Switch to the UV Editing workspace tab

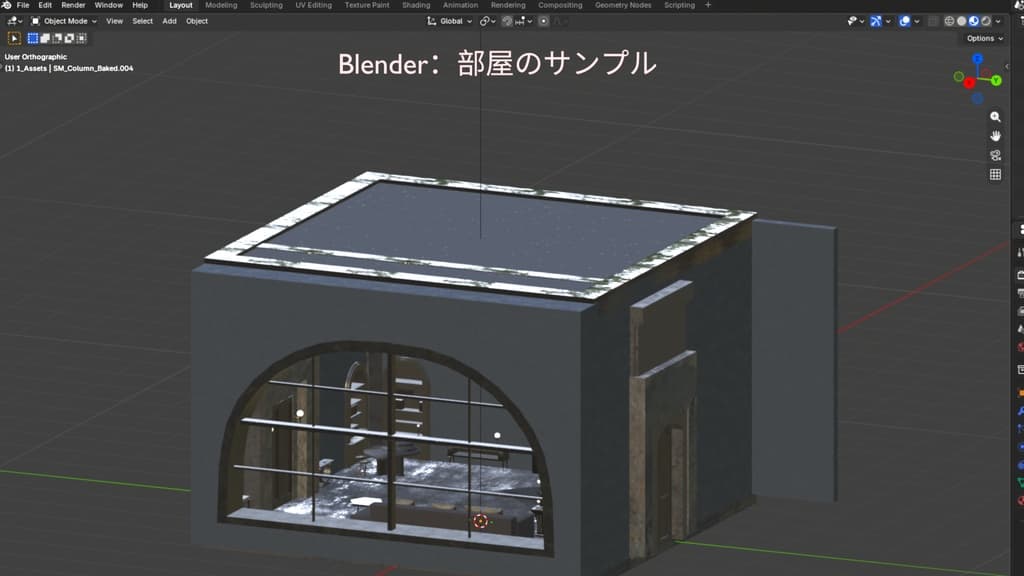(313, 5)
